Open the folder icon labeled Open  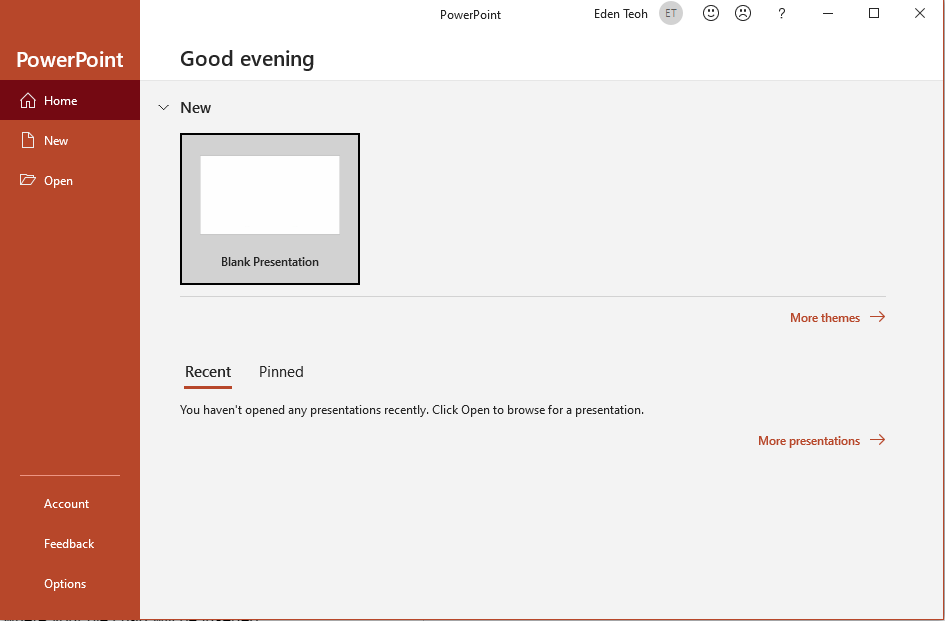[28, 181]
